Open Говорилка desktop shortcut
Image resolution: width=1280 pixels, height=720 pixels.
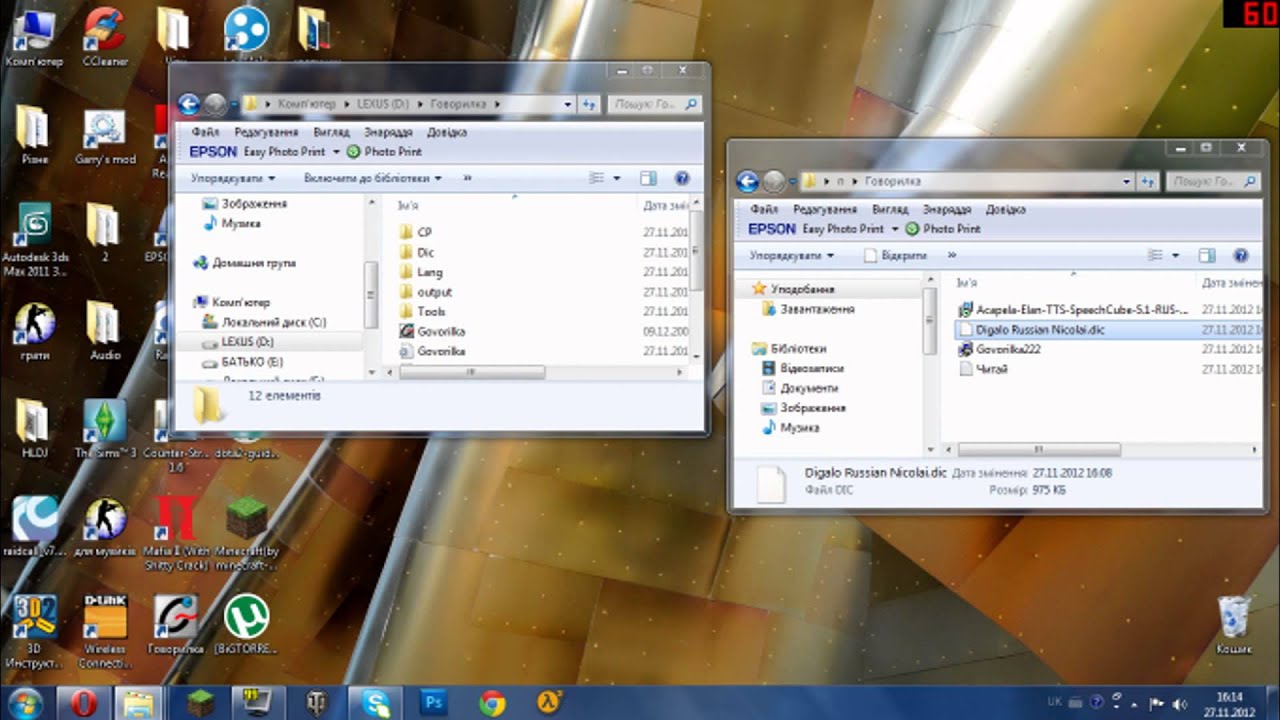(x=175, y=623)
